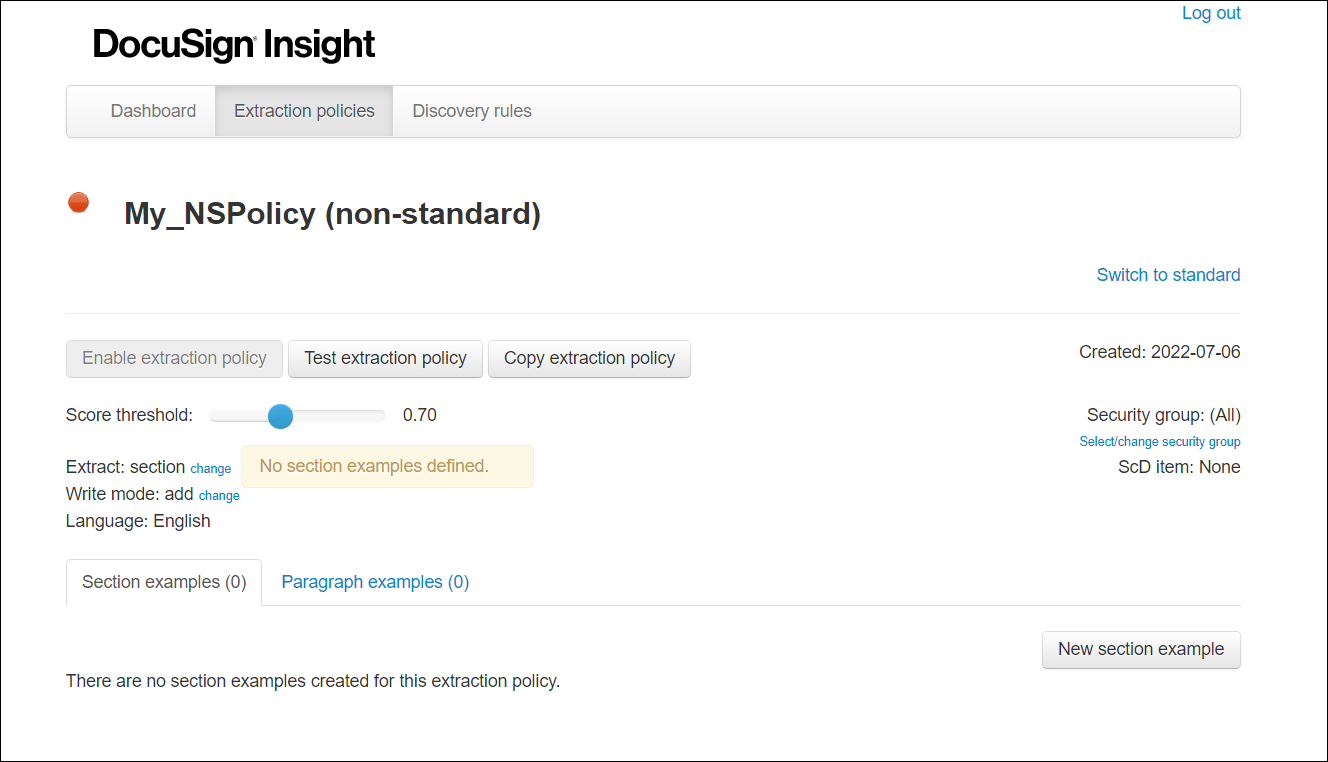Click the No section examples defined notice

pos(387,466)
